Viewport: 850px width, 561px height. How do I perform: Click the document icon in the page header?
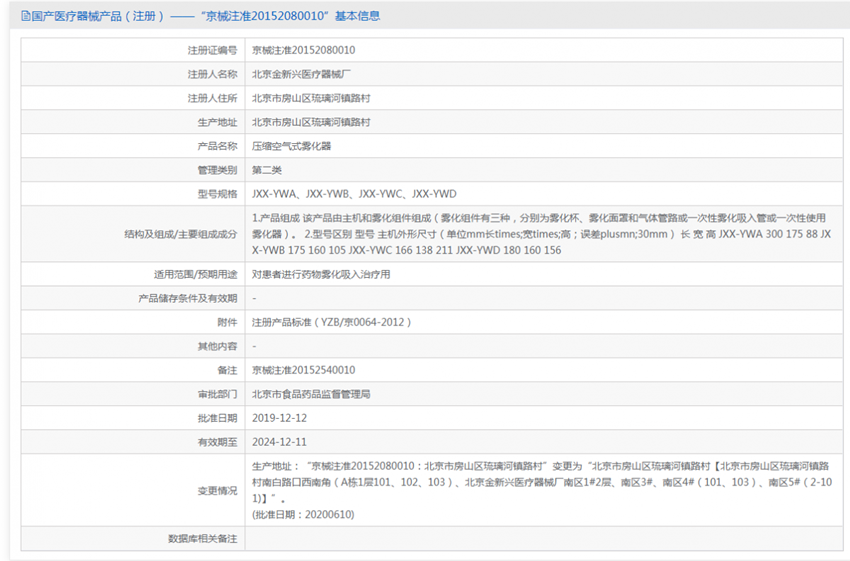pyautogui.click(x=25, y=16)
